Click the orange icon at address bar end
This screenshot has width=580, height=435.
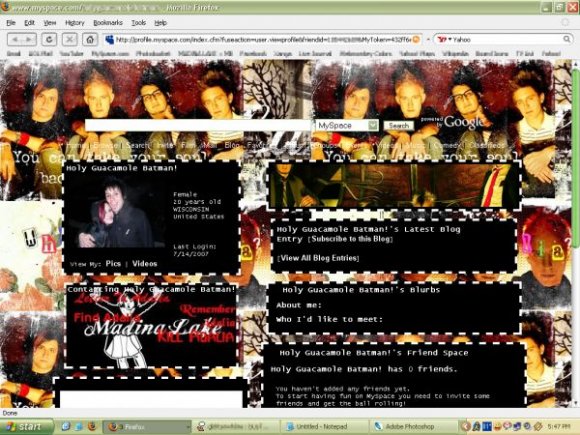pyautogui.click(x=416, y=39)
